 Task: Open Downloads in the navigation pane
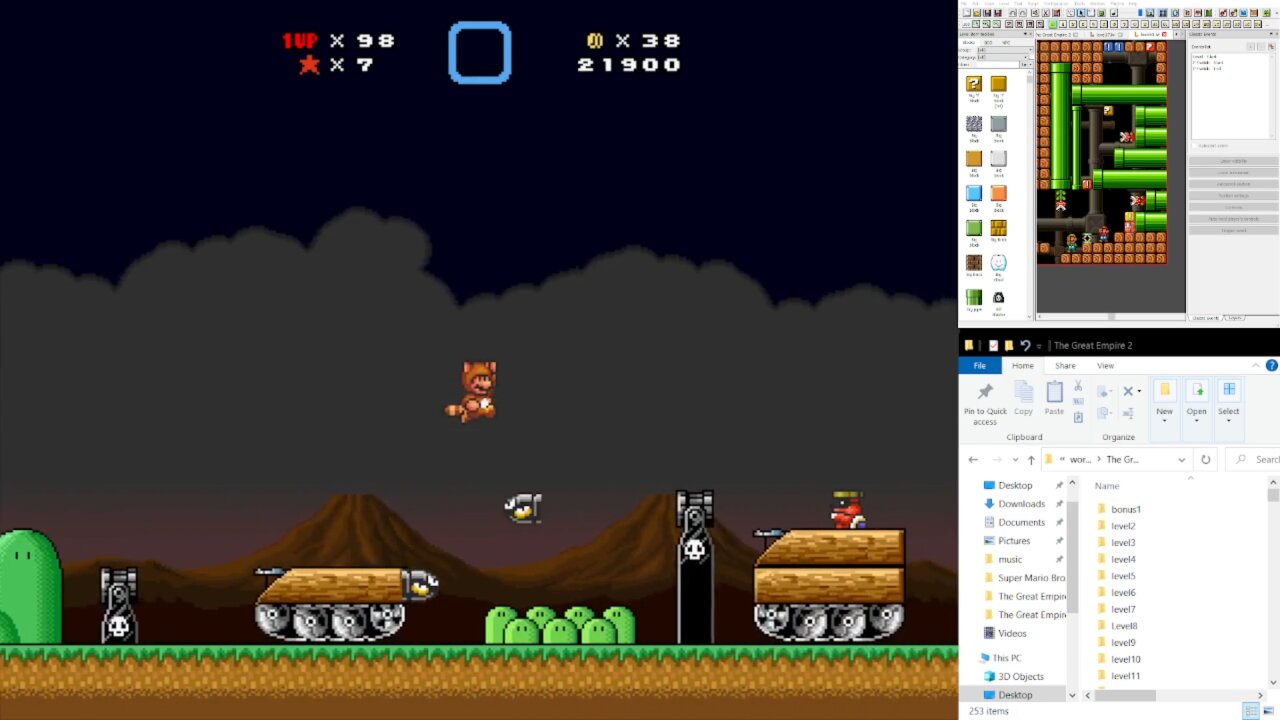click(x=1021, y=504)
